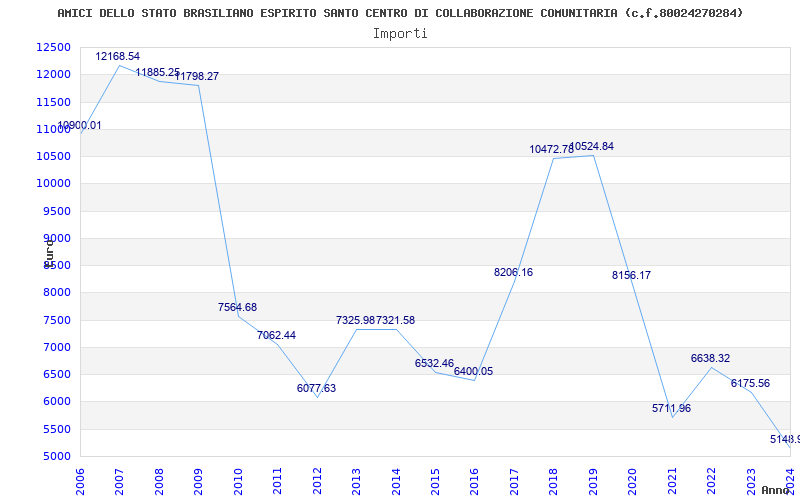Viewport: 800px width, 500px height.
Task: Click the 5500 y-axis tick label
Action: tap(56, 429)
